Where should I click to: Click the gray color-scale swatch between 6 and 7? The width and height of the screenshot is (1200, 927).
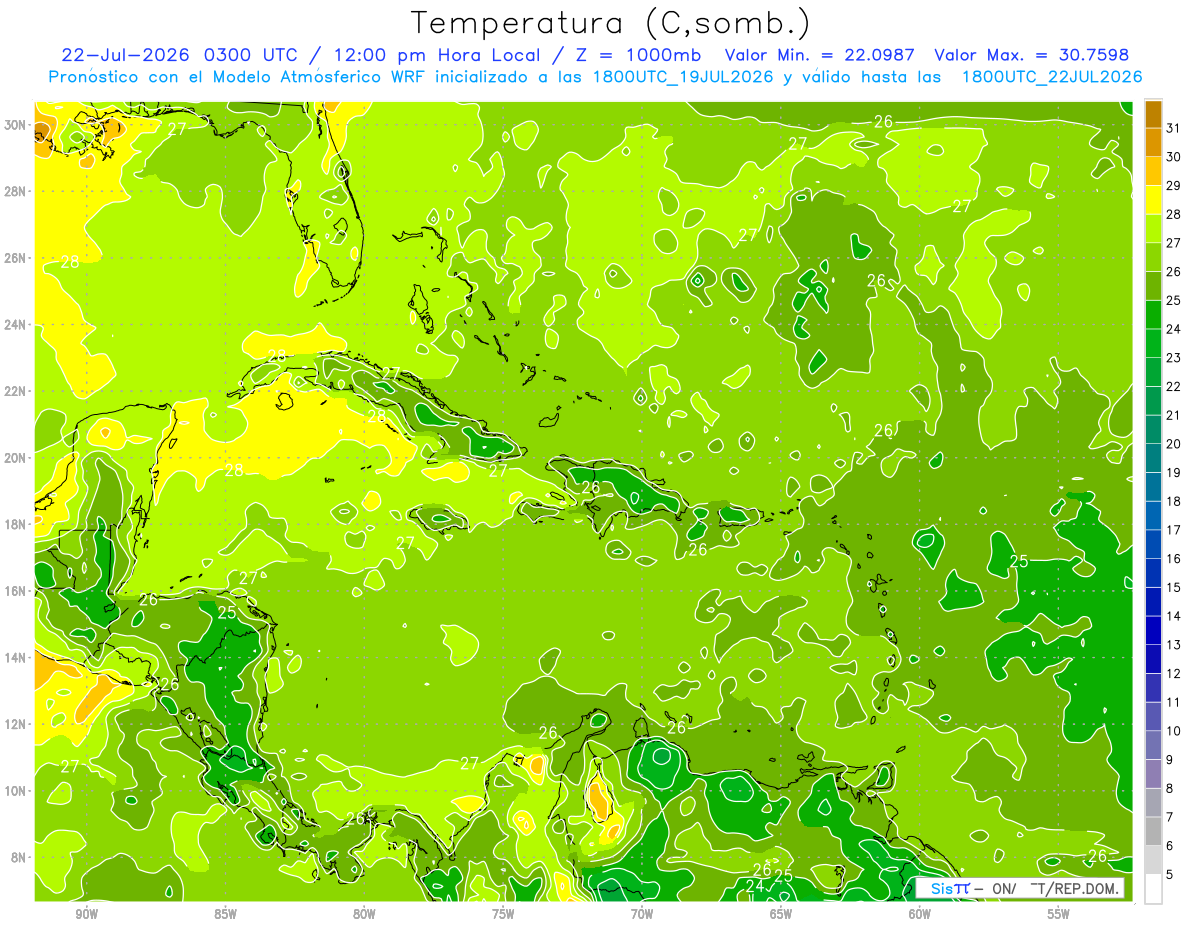point(1153,831)
